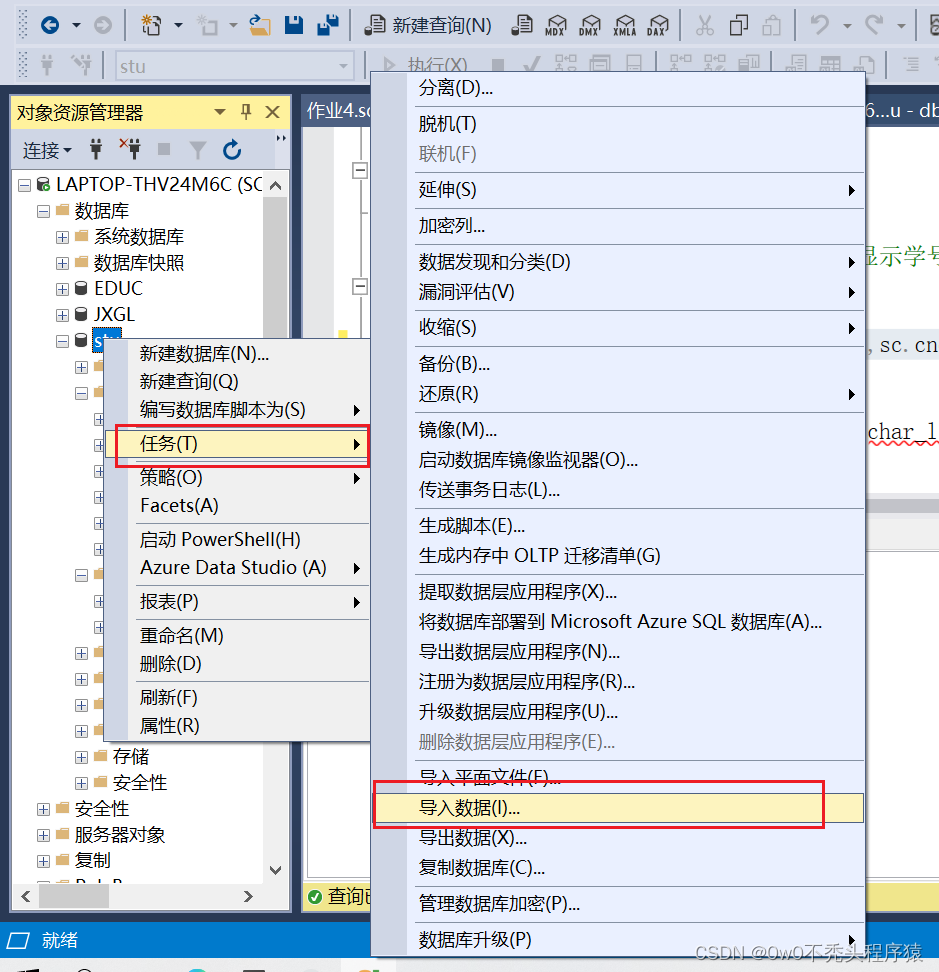939x972 pixels.
Task: Open the 收缩(S) submenu
Action: [618, 328]
